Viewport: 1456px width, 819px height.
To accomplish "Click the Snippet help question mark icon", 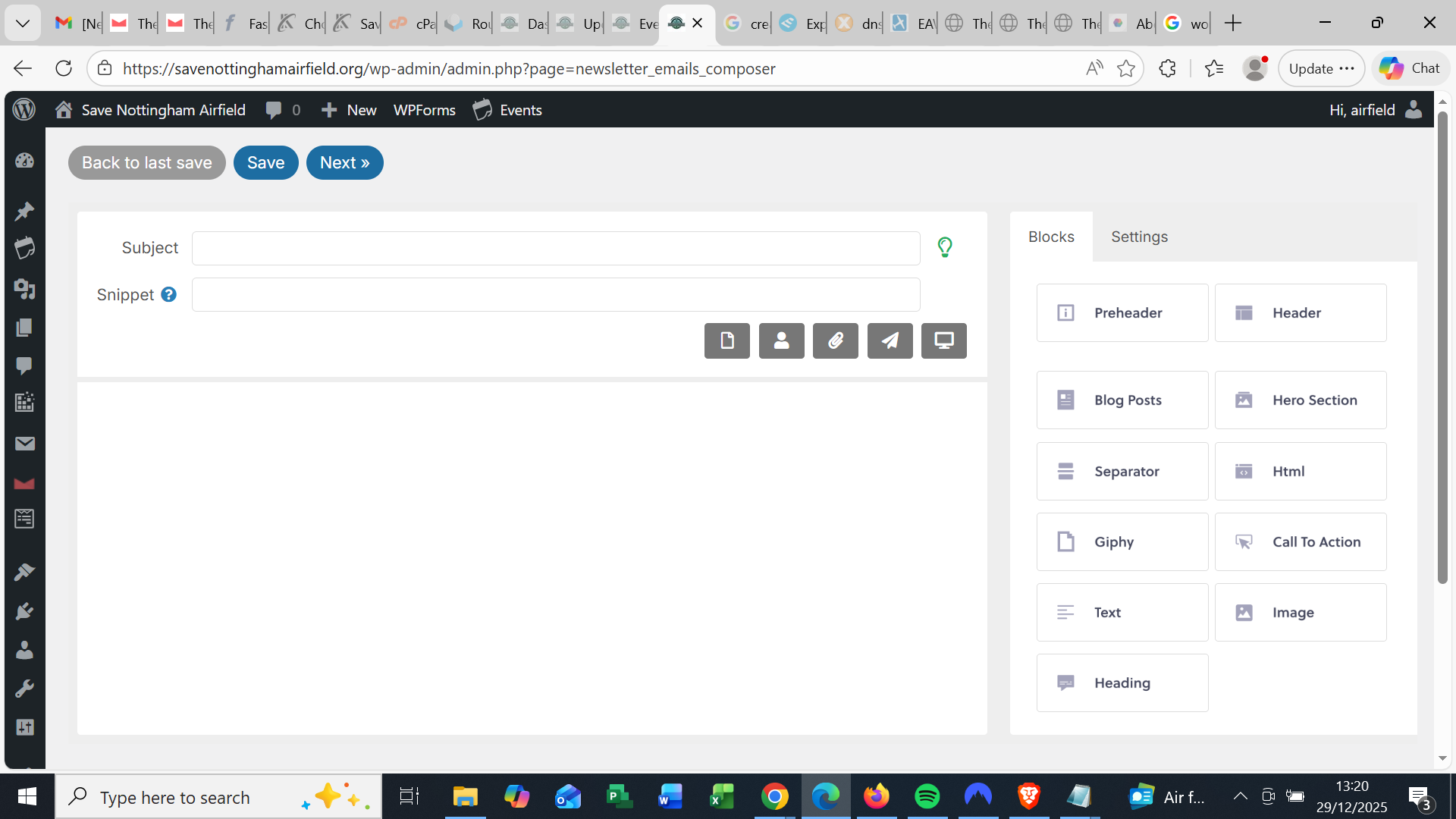I will click(x=169, y=294).
